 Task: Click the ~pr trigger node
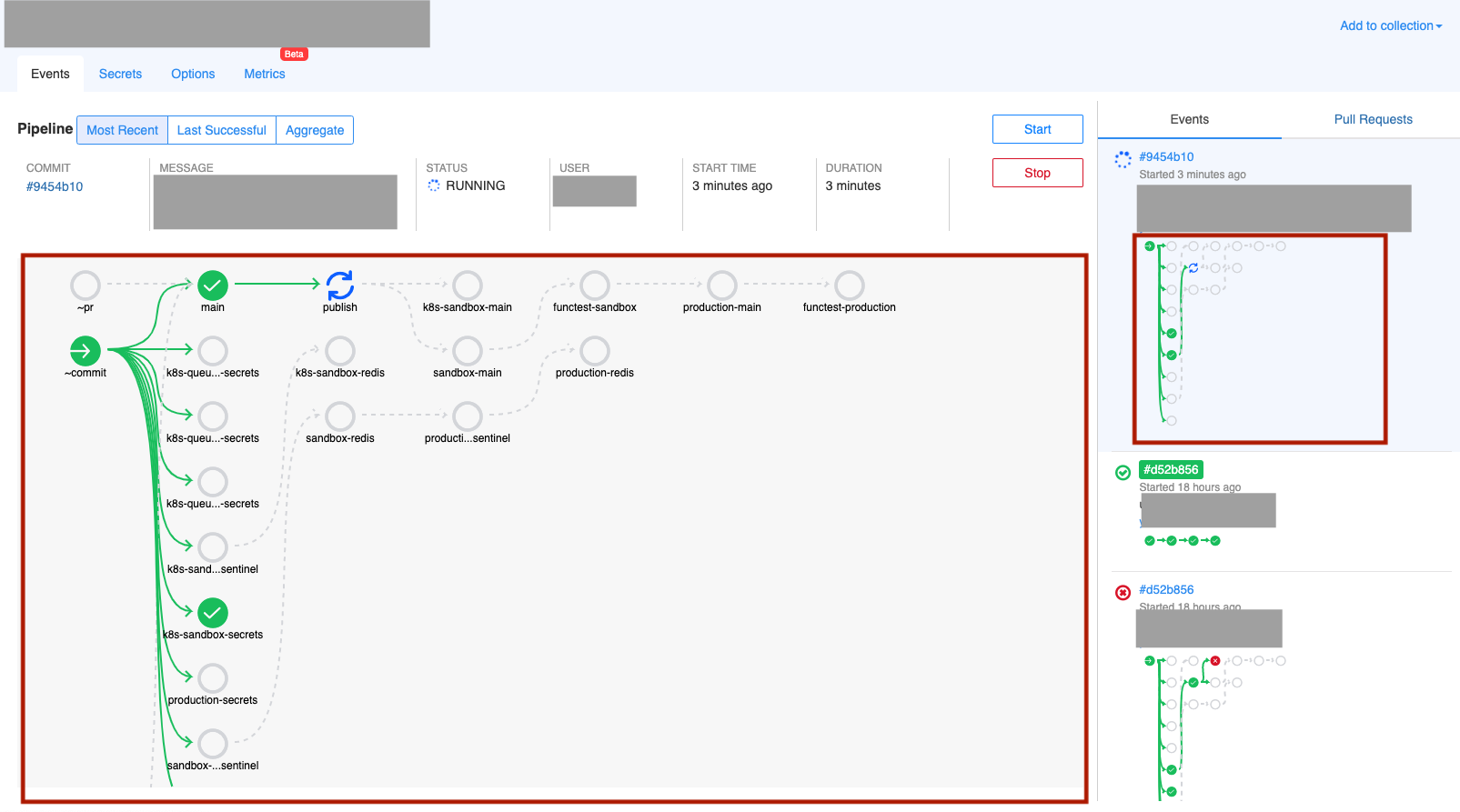(86, 285)
